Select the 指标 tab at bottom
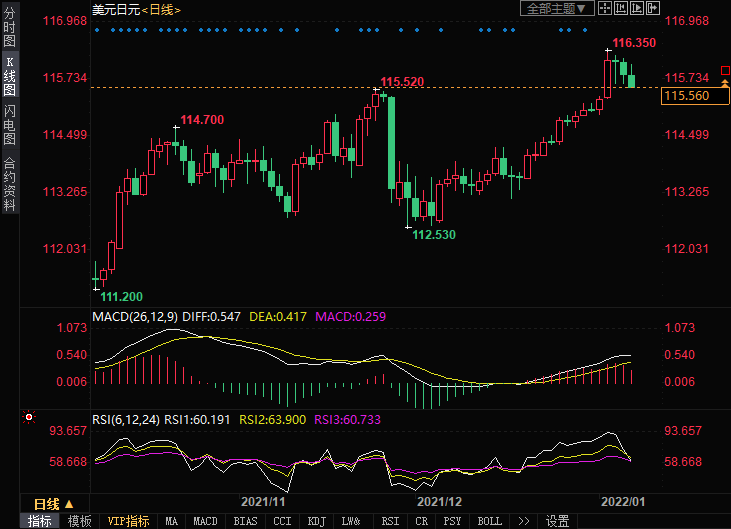731x529 pixels. point(40,521)
